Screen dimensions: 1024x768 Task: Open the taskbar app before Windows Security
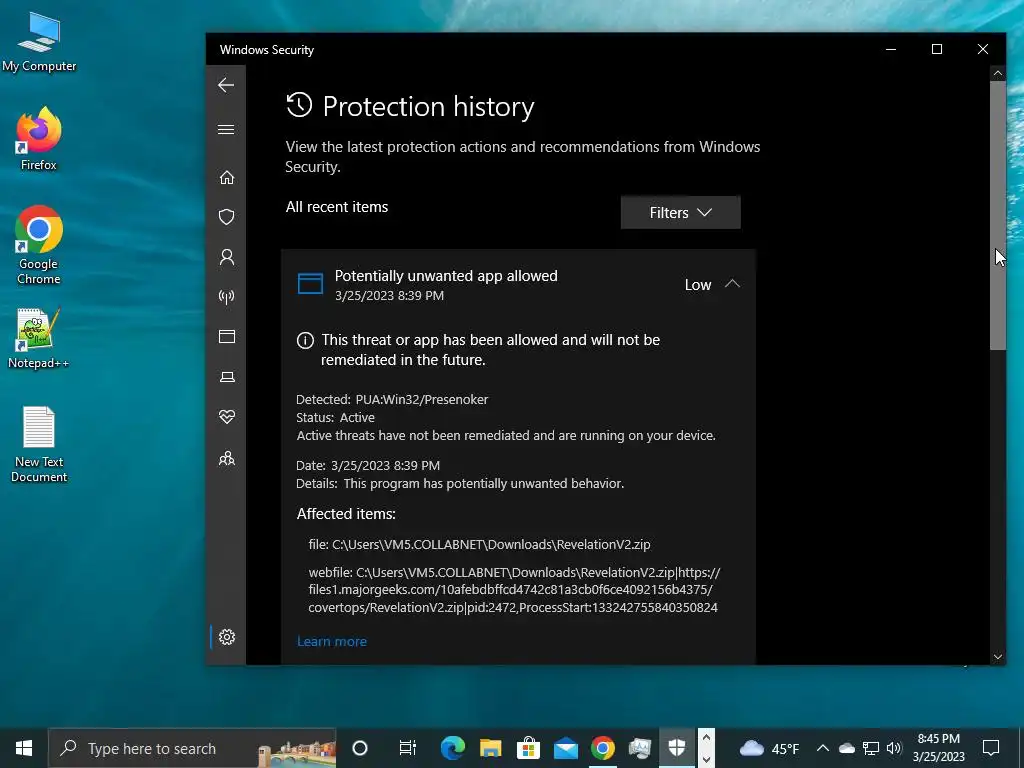639,748
